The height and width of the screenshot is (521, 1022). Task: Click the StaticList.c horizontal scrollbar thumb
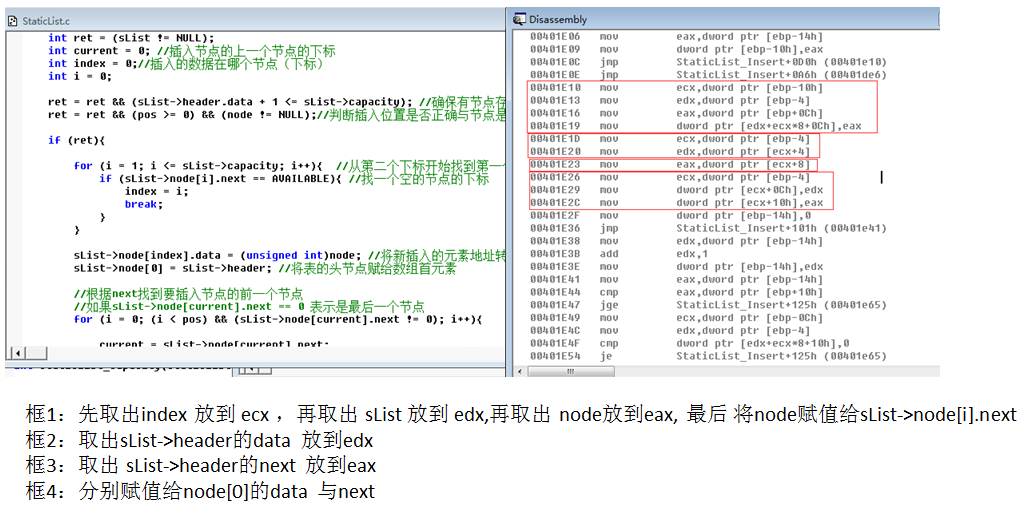click(x=36, y=353)
